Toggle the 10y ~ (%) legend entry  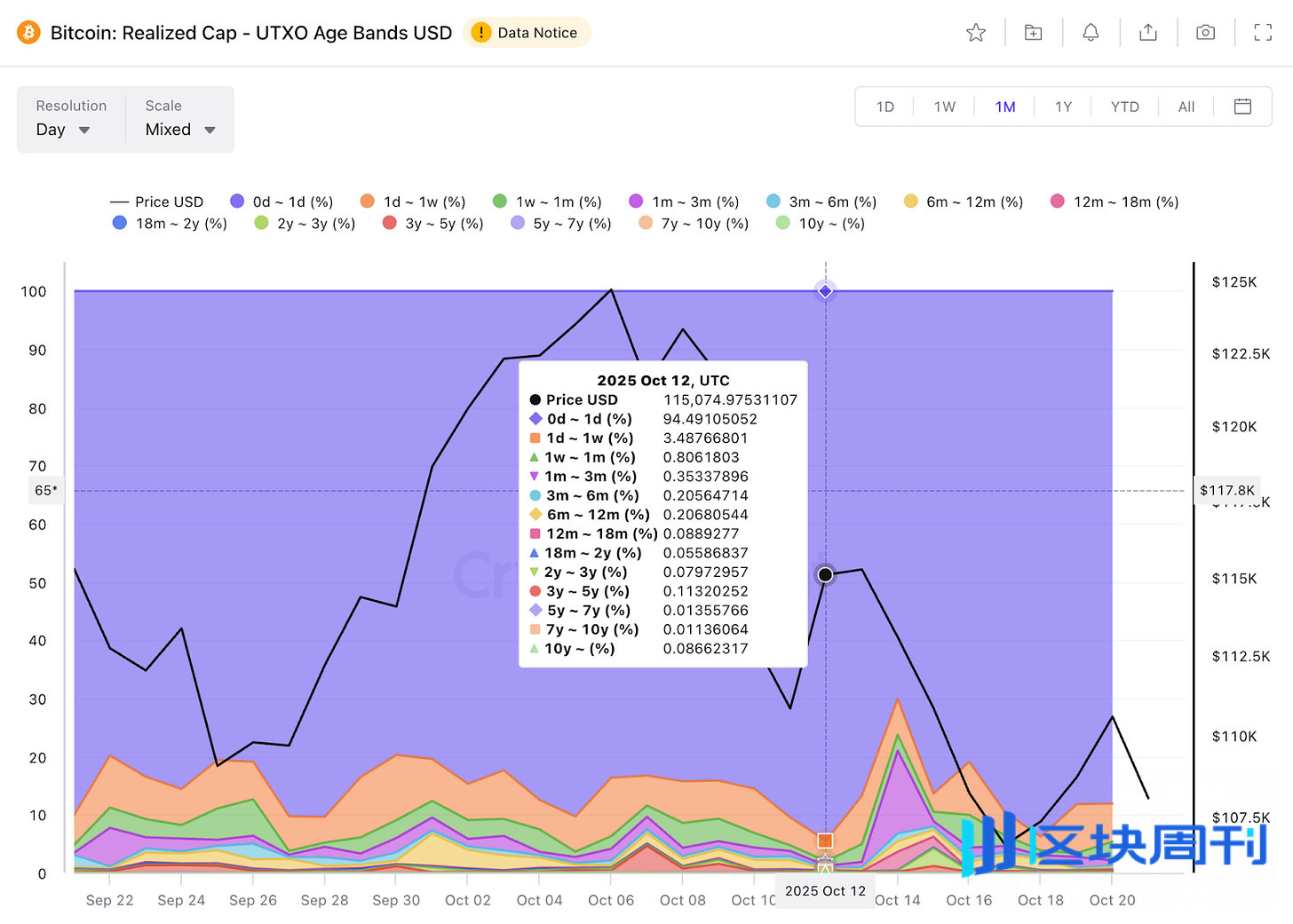click(820, 224)
